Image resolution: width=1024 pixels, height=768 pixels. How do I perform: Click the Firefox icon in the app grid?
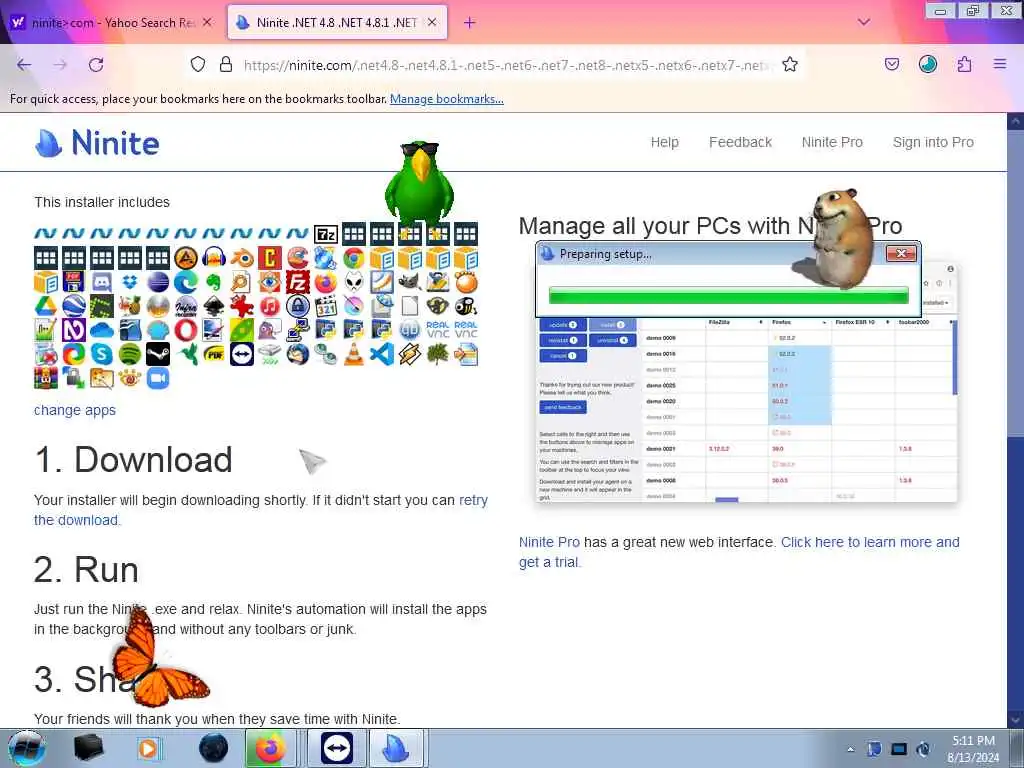coord(326,282)
